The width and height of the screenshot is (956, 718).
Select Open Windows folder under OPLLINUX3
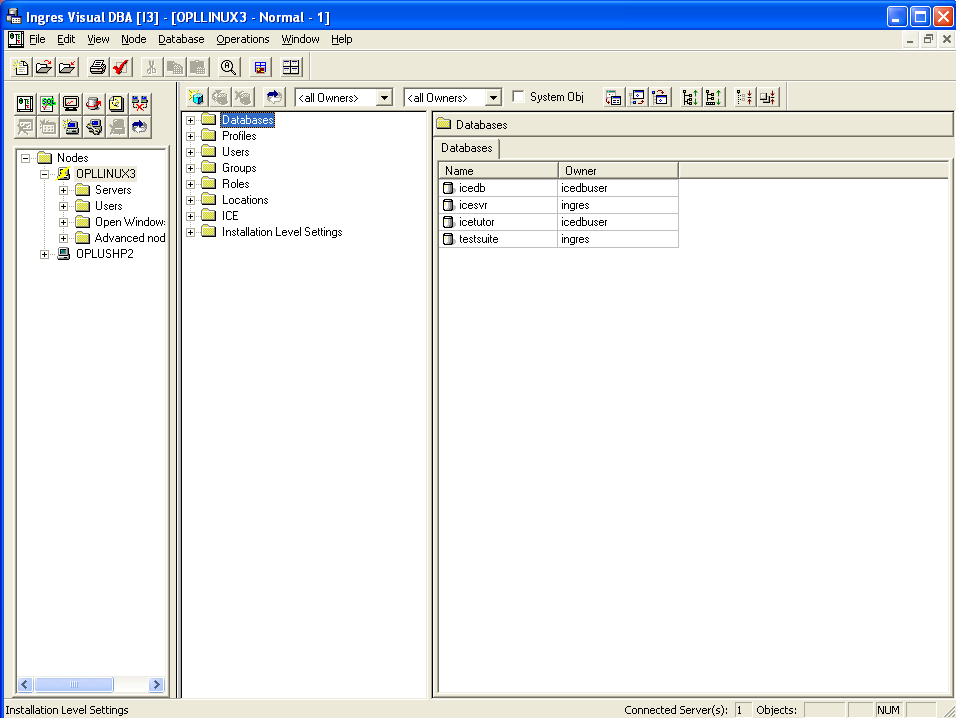(x=129, y=222)
